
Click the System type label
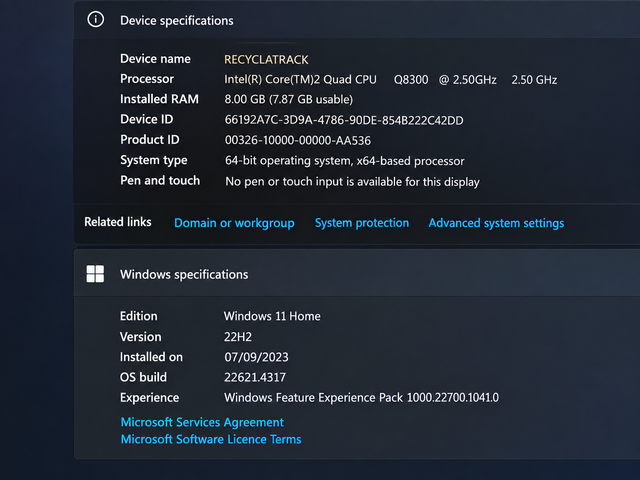coord(153,160)
